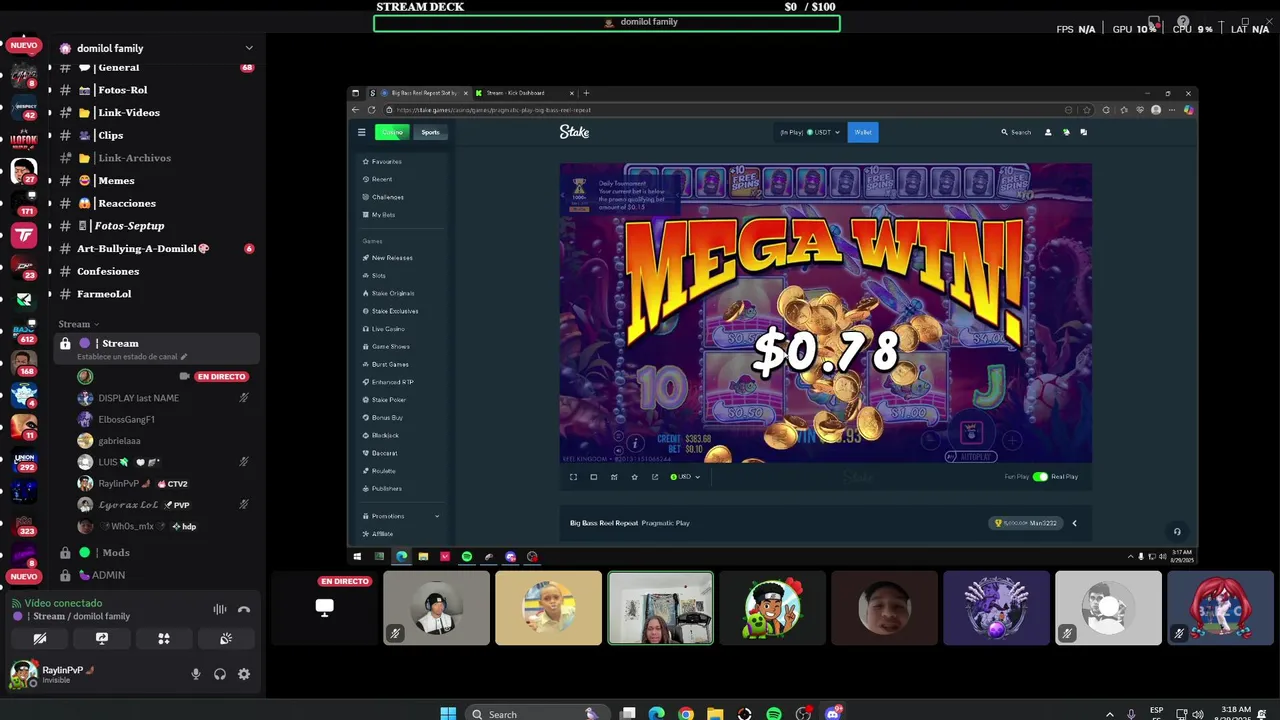
Task: Reload the Stake page
Action: [372, 110]
